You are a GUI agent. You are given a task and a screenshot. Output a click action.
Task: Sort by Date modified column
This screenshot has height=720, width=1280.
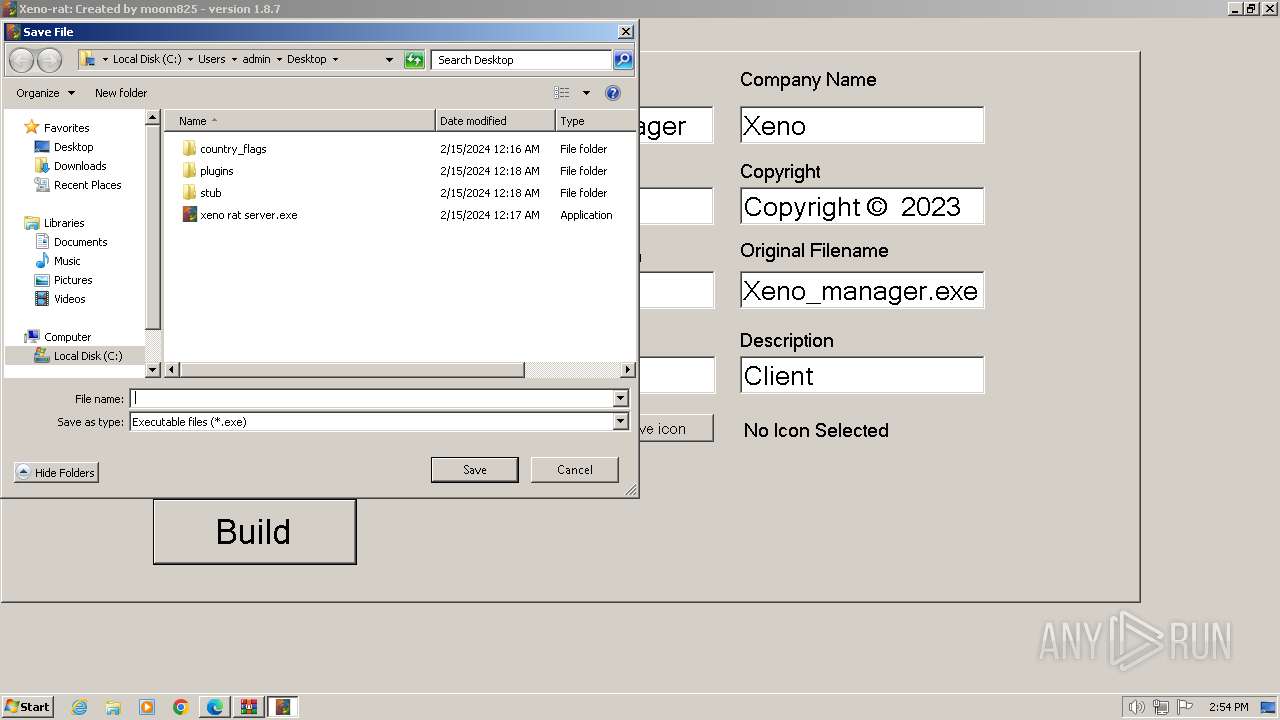[x=495, y=121]
